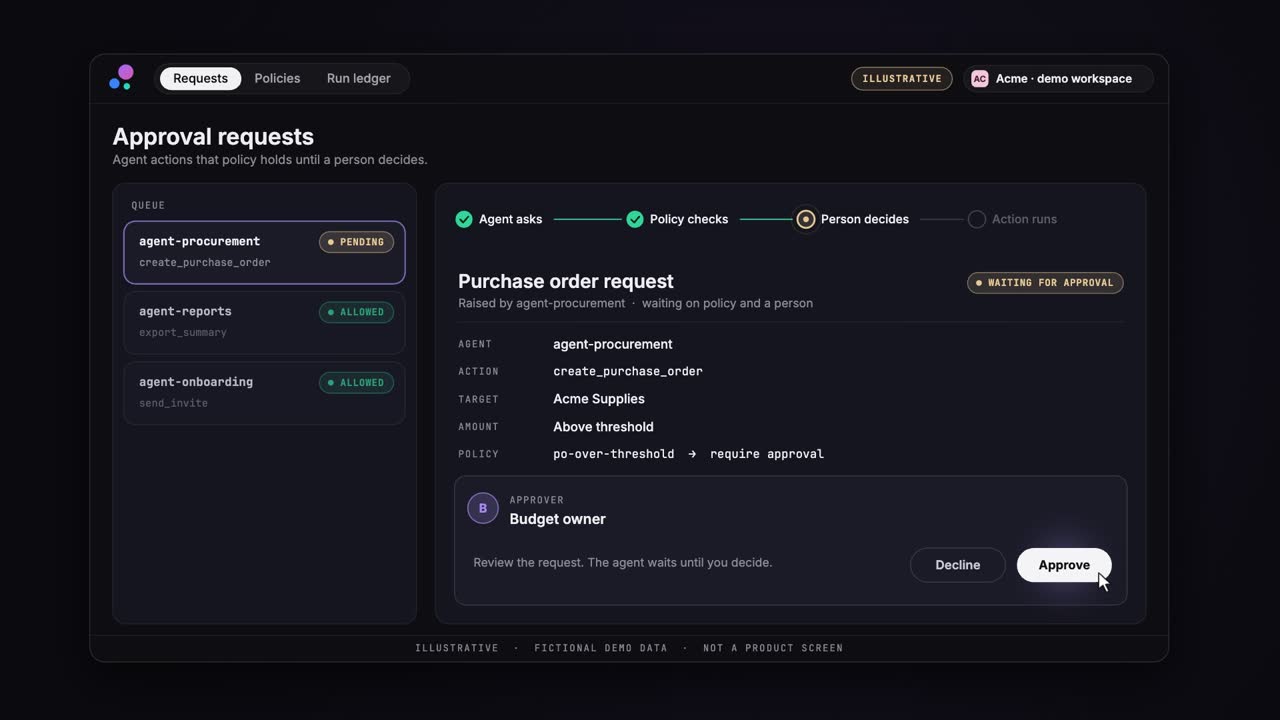Click the create_purchase_order action value in details
This screenshot has width=1280, height=720.
pyautogui.click(x=628, y=371)
